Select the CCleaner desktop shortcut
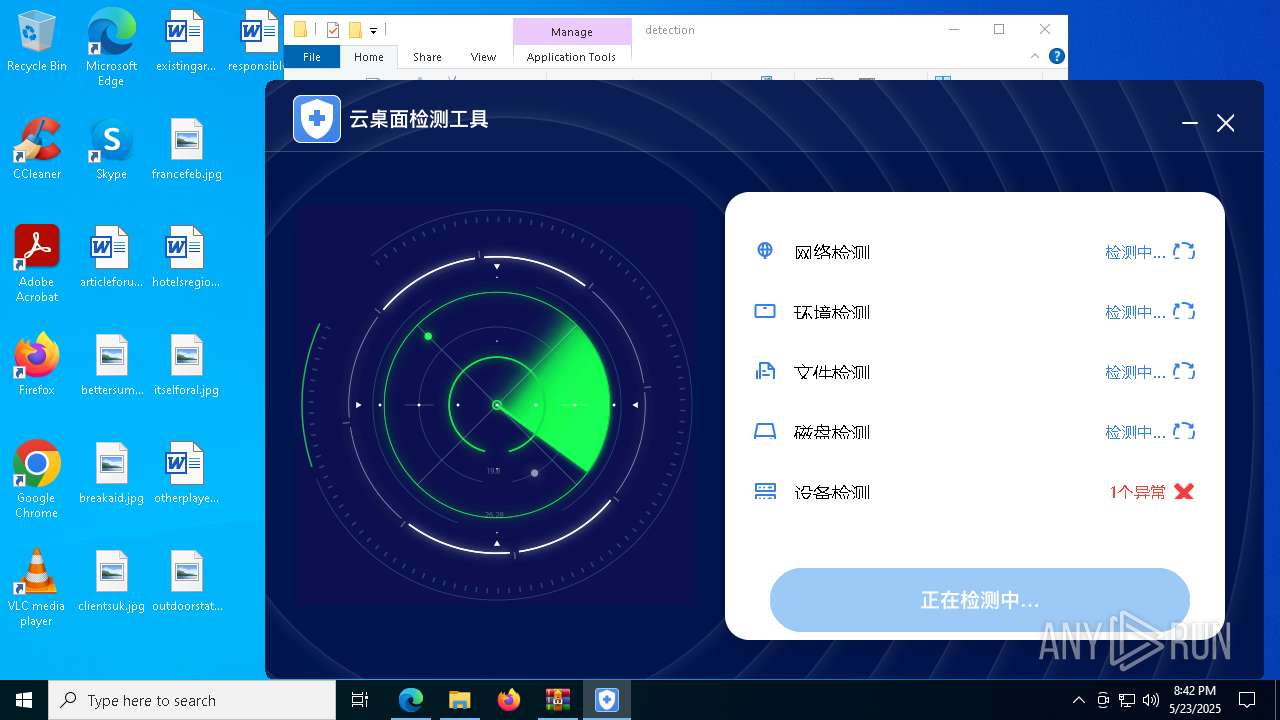The width and height of the screenshot is (1280, 720). (x=37, y=149)
